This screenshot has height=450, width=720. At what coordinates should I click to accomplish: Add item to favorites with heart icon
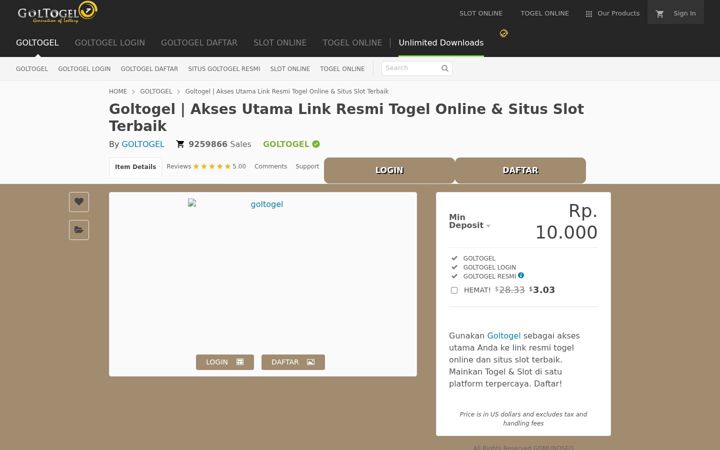(79, 202)
